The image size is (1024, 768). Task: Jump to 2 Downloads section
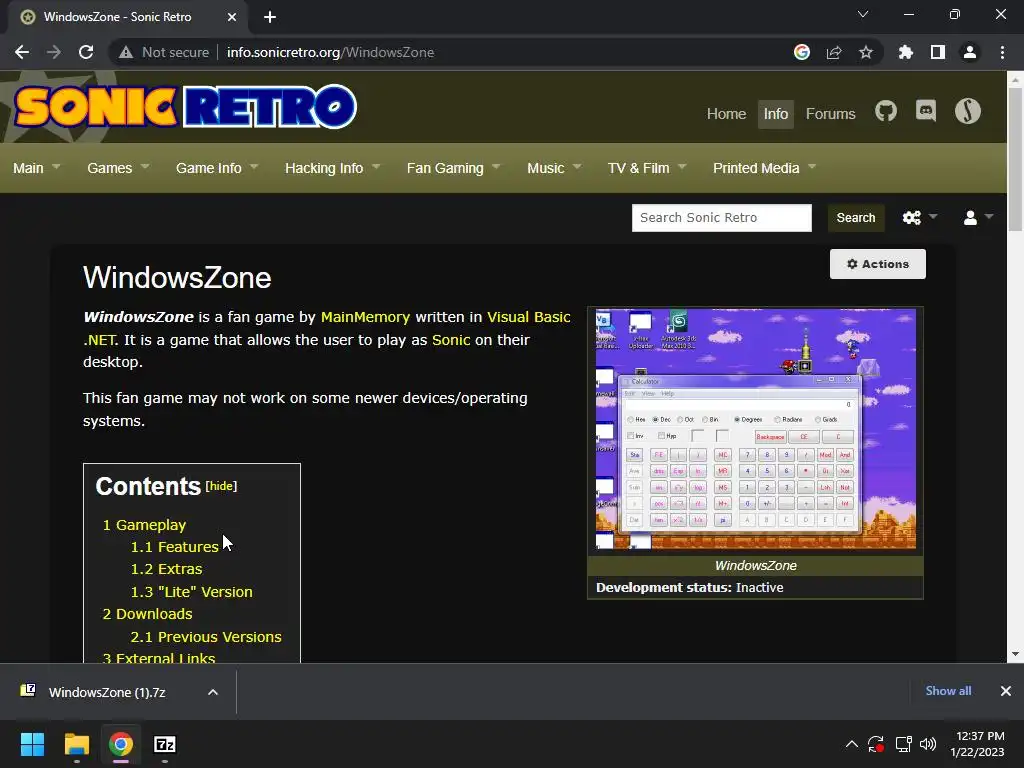tap(148, 614)
